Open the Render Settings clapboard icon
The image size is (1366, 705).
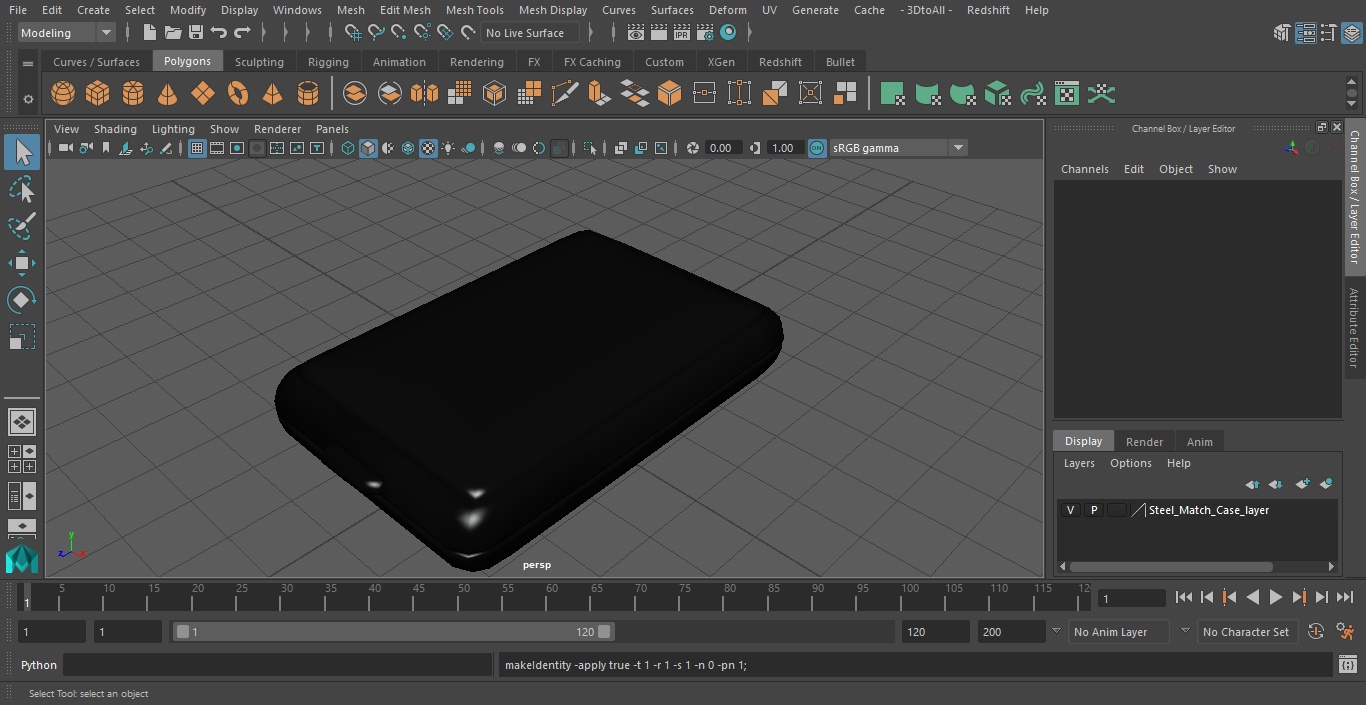pos(705,32)
